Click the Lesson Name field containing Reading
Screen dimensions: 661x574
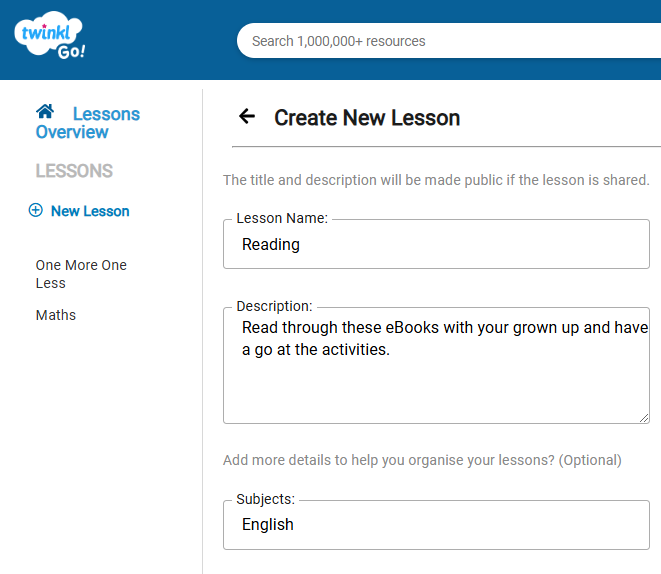436,244
